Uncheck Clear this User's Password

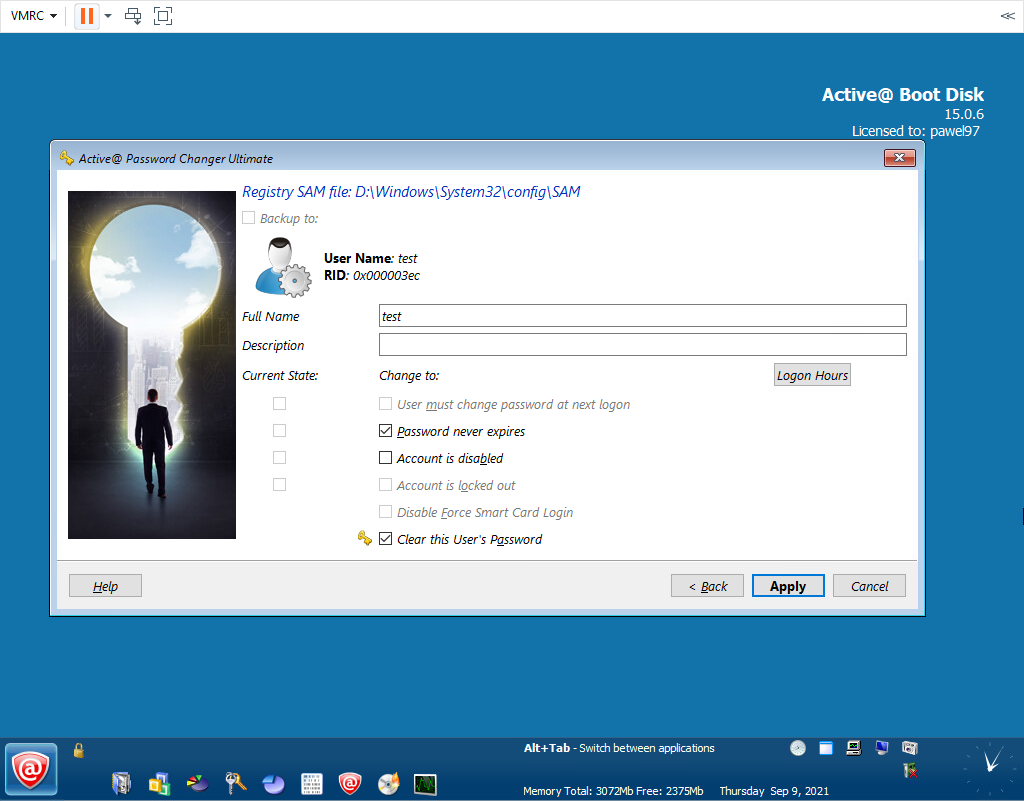coord(385,539)
